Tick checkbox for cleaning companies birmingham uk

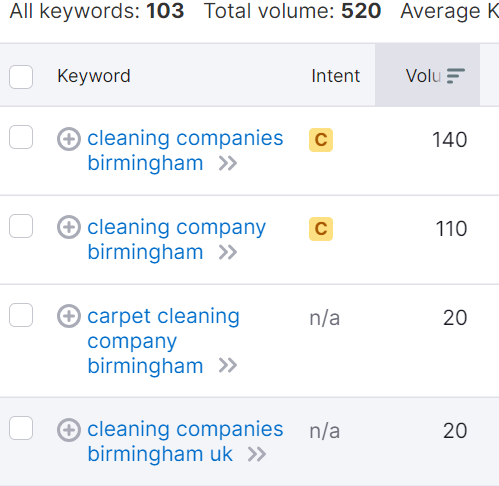point(21,428)
